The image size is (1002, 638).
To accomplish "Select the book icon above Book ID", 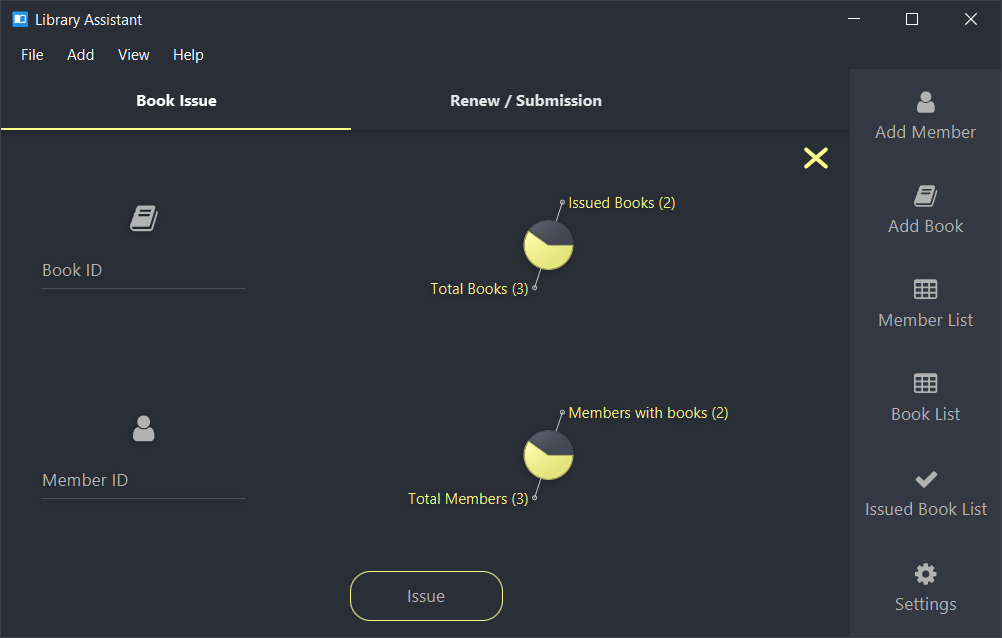I will 144,218.
